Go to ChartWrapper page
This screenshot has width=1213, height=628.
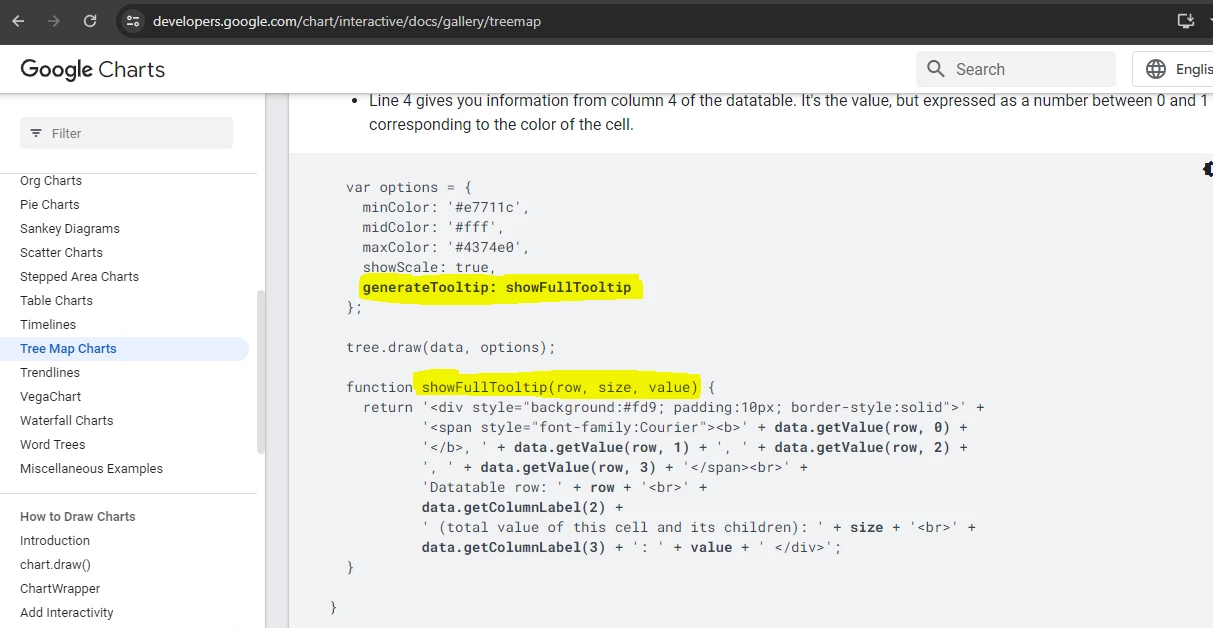[60, 589]
